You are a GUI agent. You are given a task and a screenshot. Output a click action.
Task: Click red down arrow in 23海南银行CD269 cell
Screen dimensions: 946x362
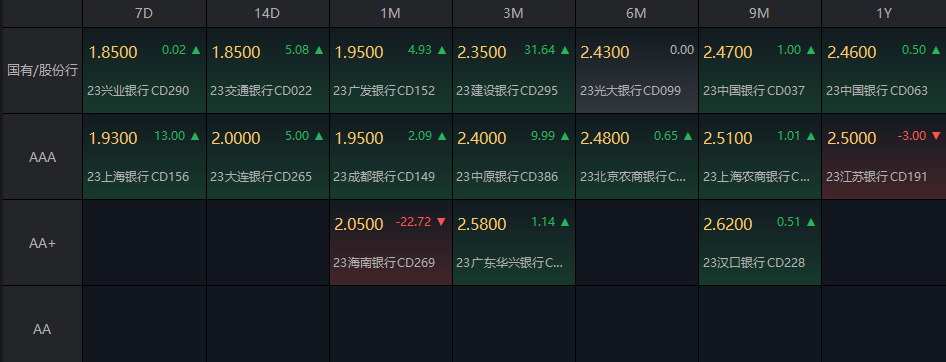pos(441,222)
